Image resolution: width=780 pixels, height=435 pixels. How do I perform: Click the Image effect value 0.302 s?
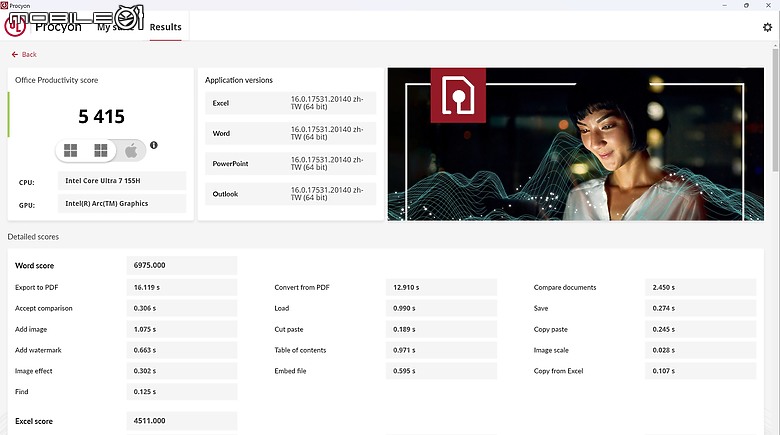182,371
